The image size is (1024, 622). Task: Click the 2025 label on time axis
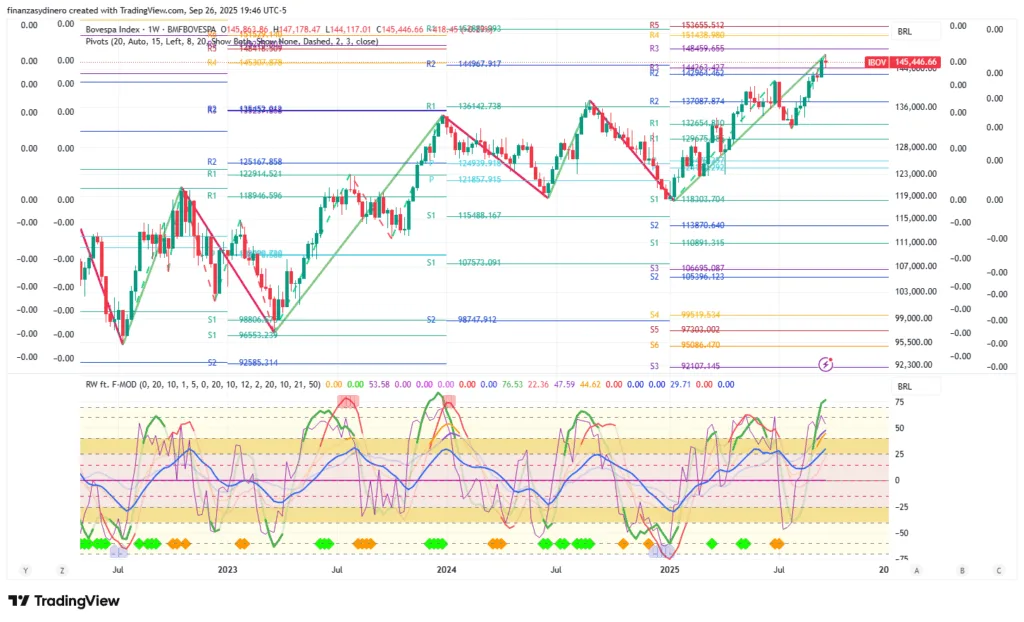pyautogui.click(x=669, y=570)
